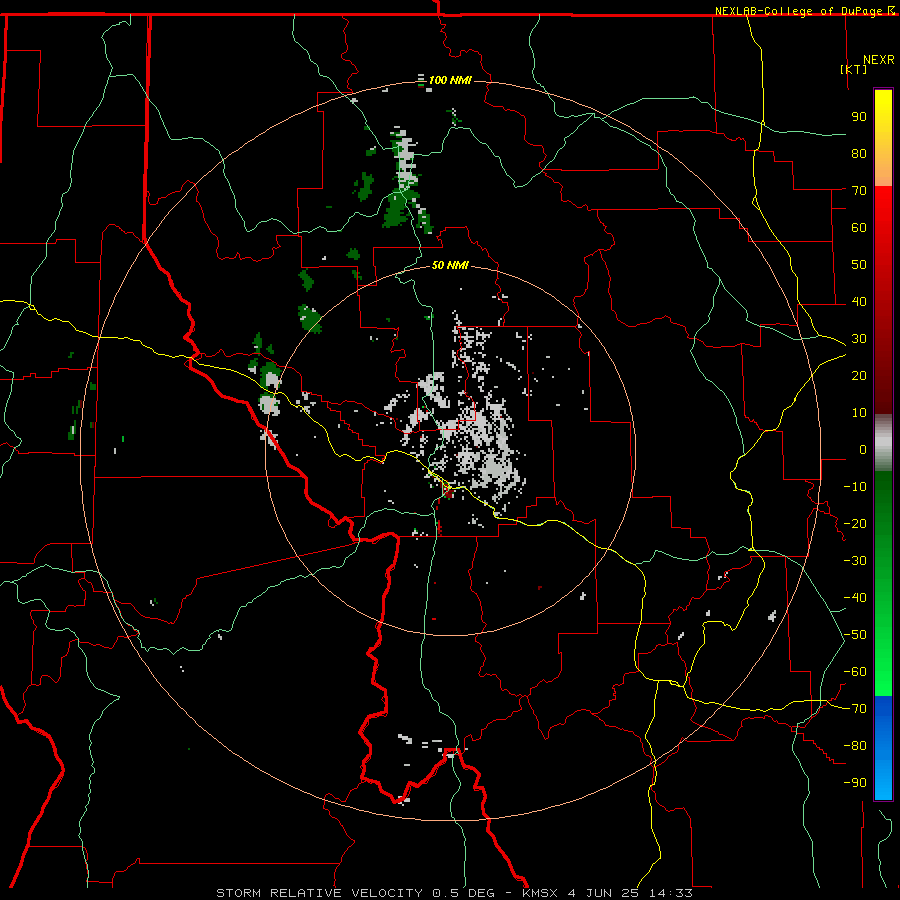Screen dimensions: 900x900
Task: Pick the blue segment of the color bar
Action: pos(883,748)
